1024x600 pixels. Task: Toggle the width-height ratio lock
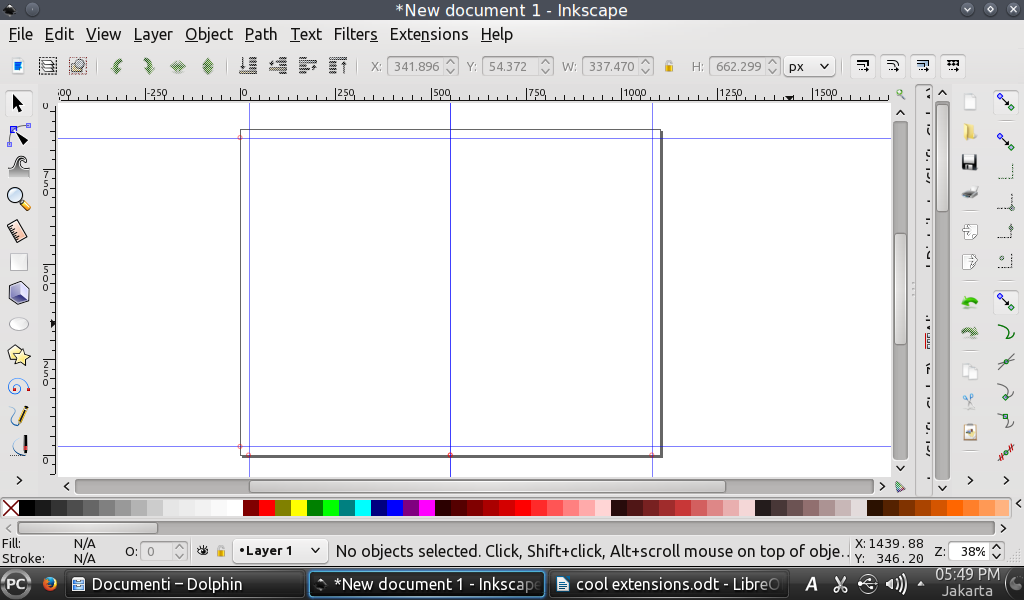click(x=669, y=67)
